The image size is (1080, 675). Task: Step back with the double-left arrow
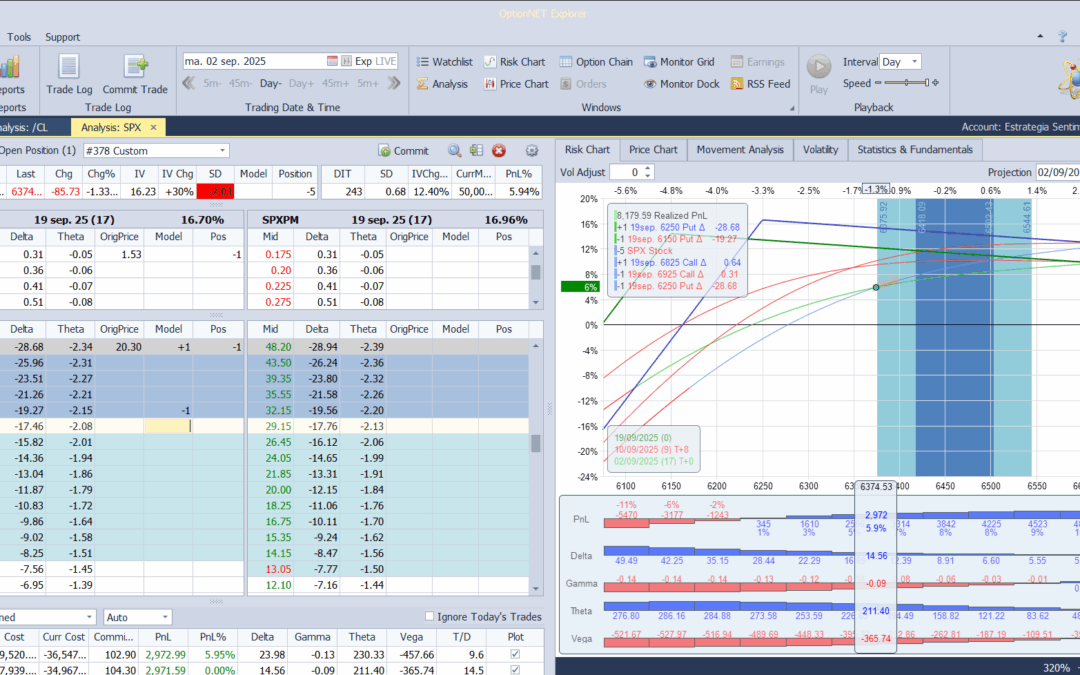pos(189,83)
